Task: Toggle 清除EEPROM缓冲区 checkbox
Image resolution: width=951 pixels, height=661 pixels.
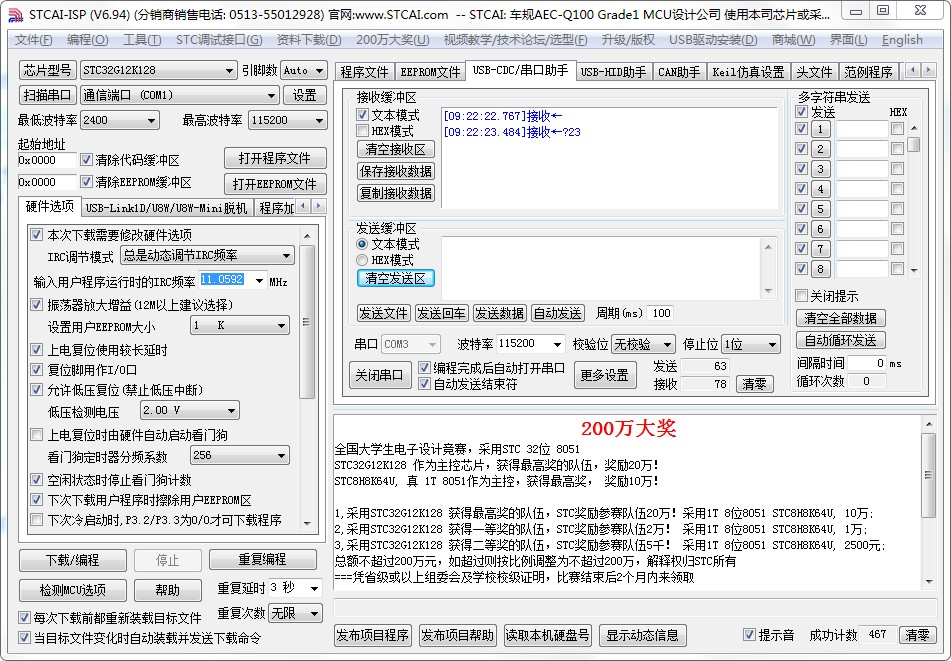Action: (86, 182)
